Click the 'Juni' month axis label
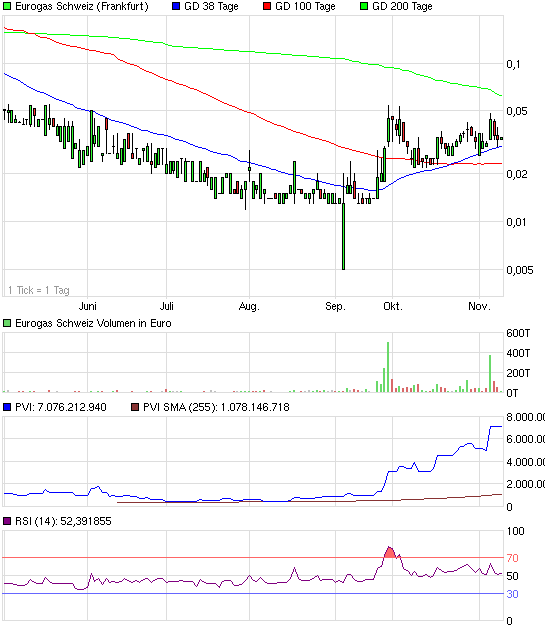Screen dimensions: 545x629 pyautogui.click(x=87, y=306)
